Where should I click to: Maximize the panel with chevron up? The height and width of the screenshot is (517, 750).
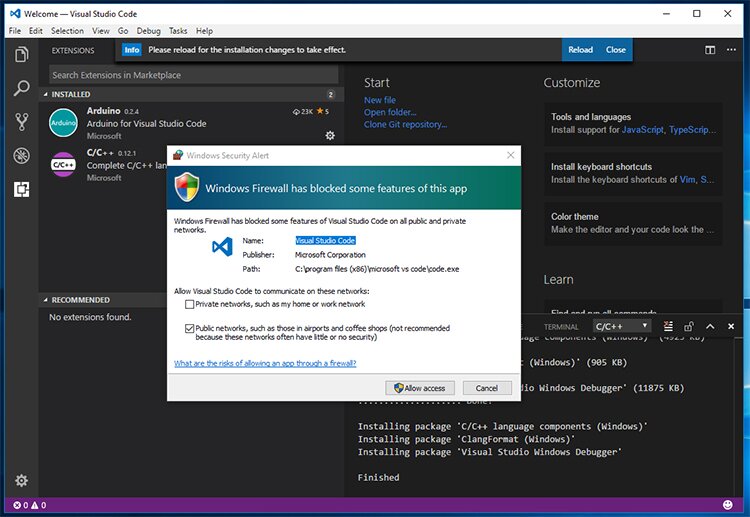(710, 326)
